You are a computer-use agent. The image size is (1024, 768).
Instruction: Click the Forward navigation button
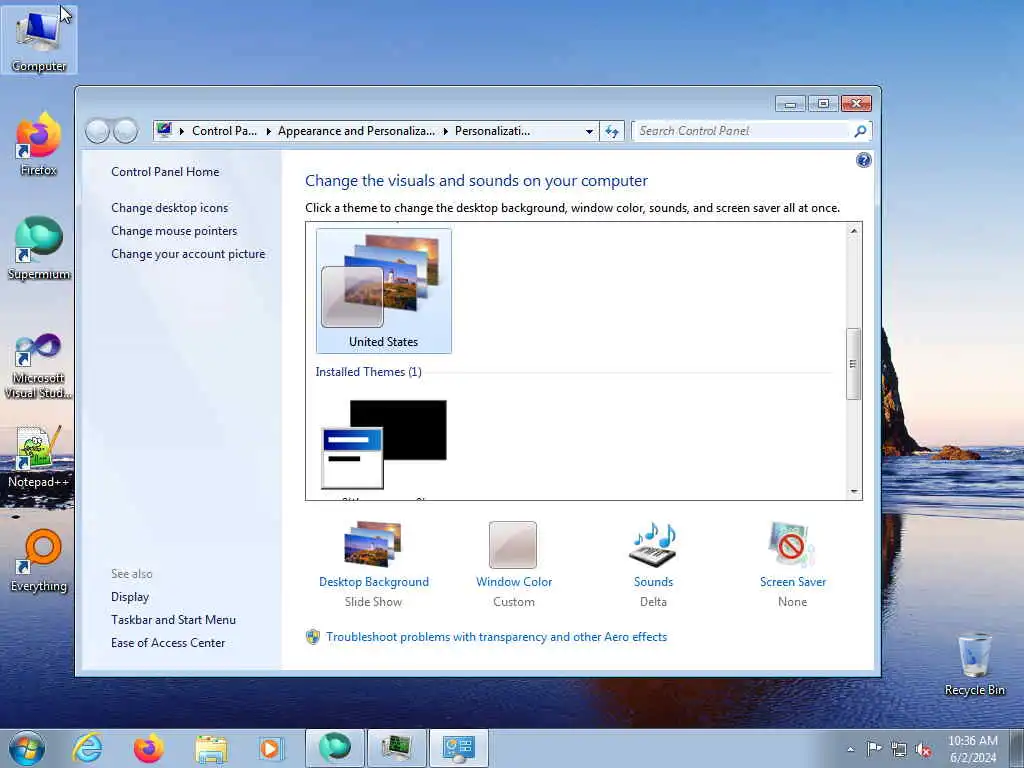(x=126, y=131)
